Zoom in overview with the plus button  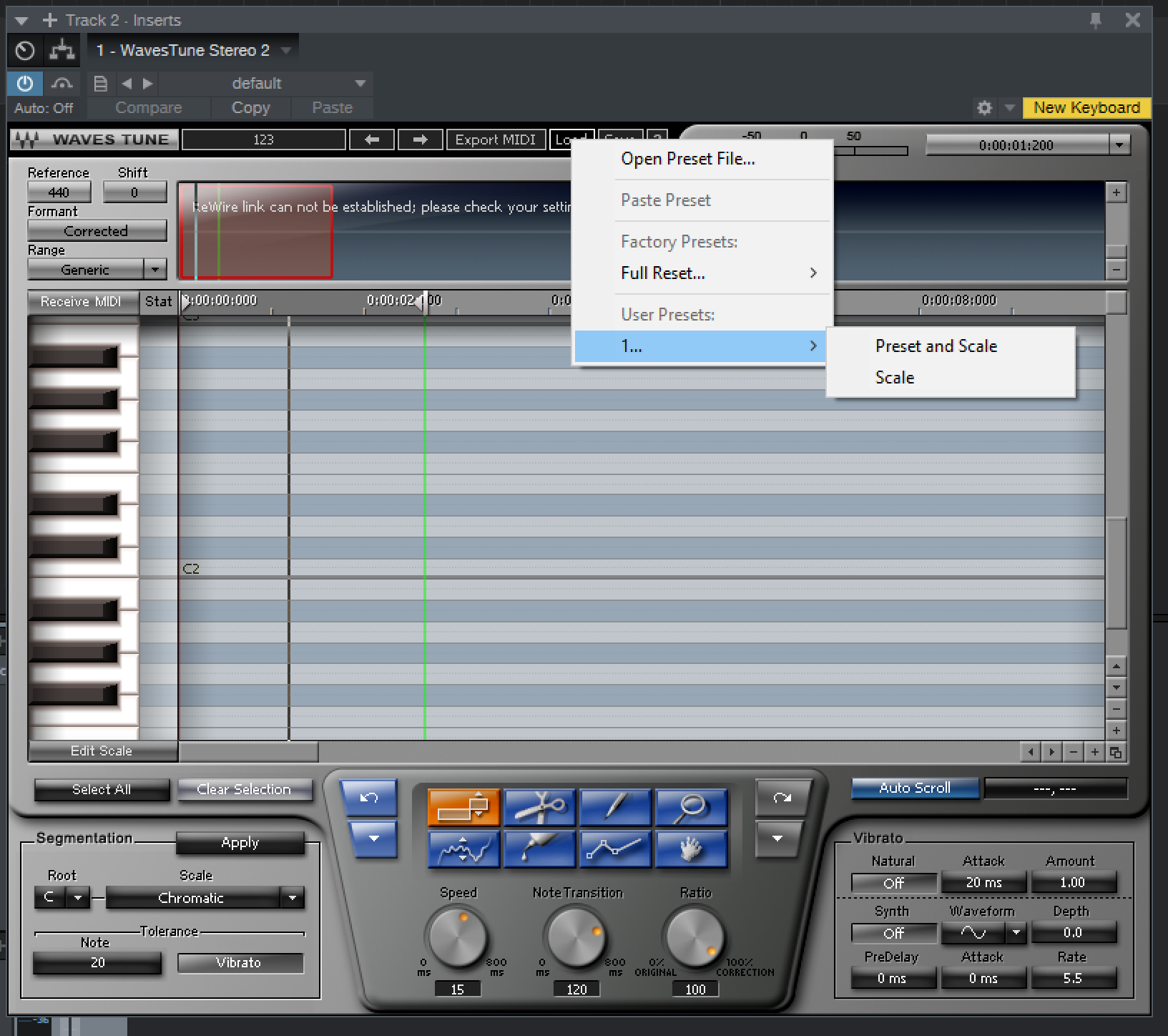tap(1117, 192)
